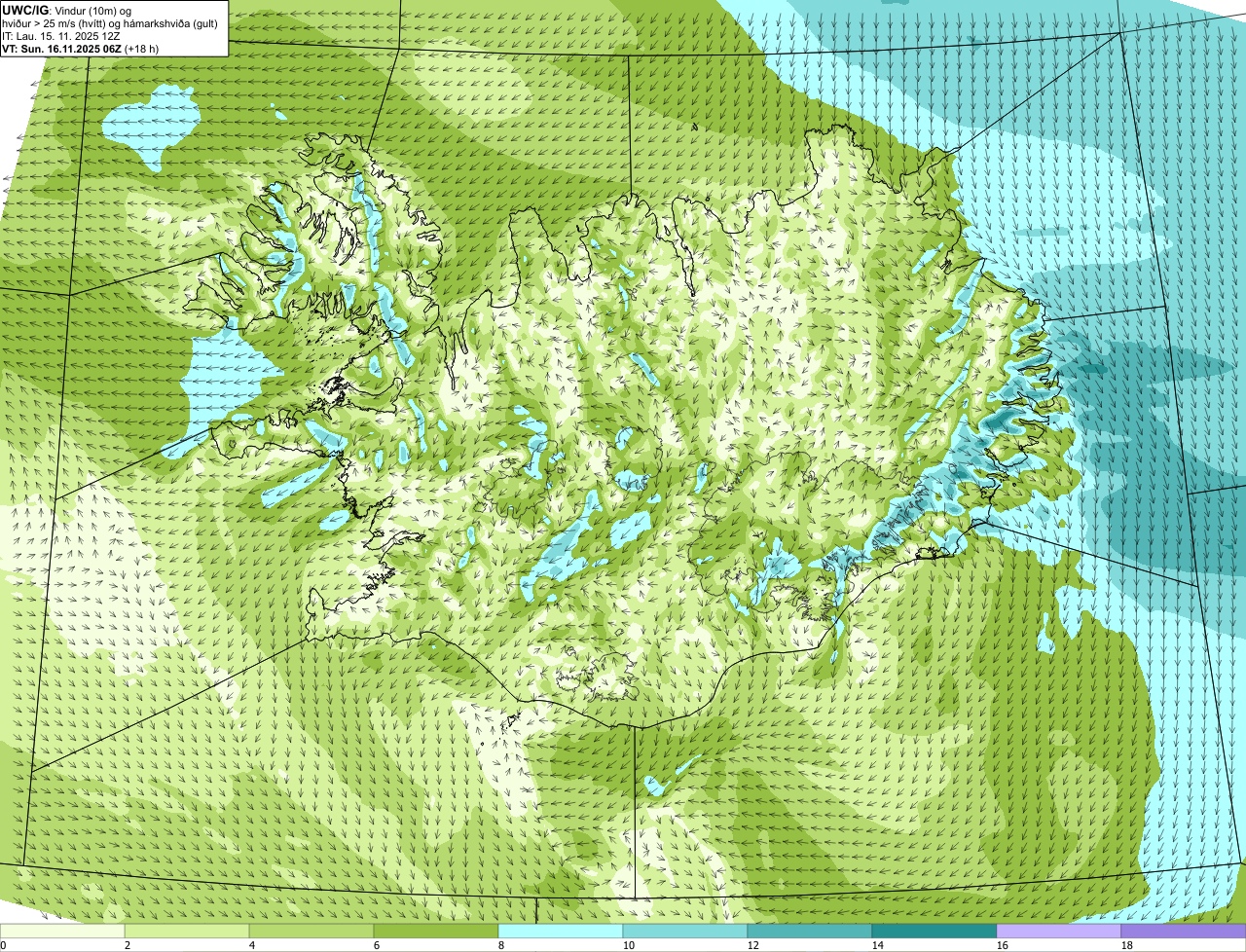Viewport: 1246px width, 952px height.
Task: Click the valid time "VT: Sun. 16.11.2025 06Z (+18 h)"
Action: pyautogui.click(x=81, y=49)
